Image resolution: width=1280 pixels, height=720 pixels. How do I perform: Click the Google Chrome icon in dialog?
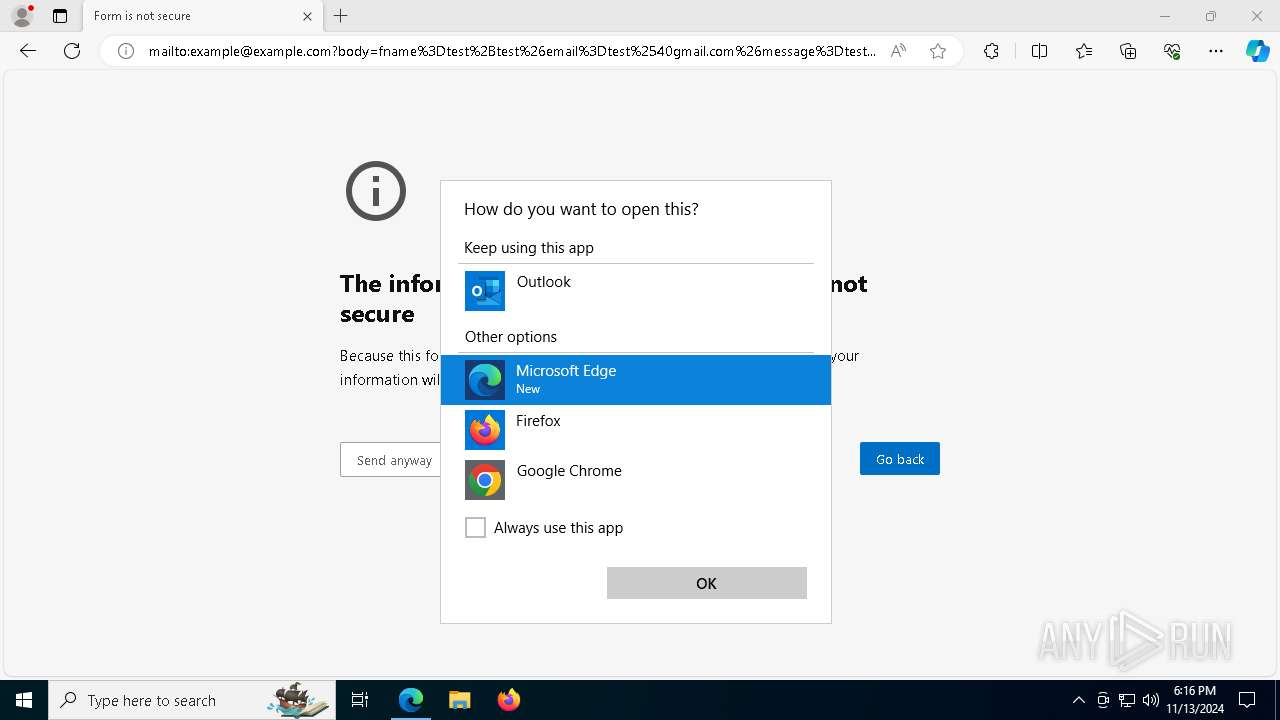(485, 480)
